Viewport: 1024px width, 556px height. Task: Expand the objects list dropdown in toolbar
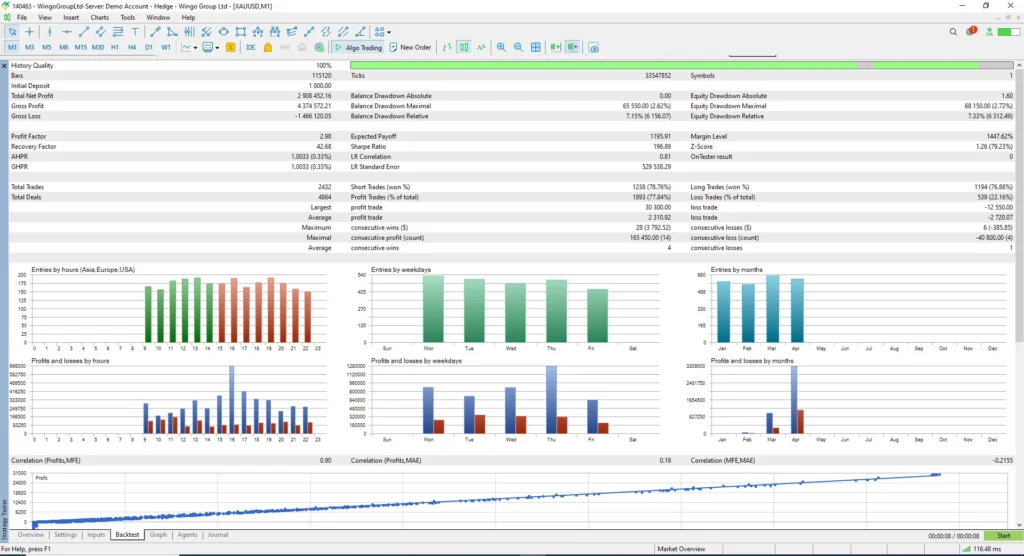(x=389, y=32)
